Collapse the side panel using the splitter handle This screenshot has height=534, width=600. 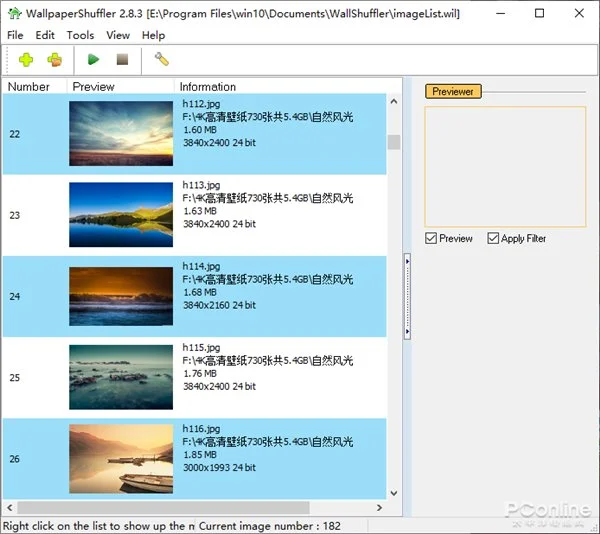click(407, 260)
